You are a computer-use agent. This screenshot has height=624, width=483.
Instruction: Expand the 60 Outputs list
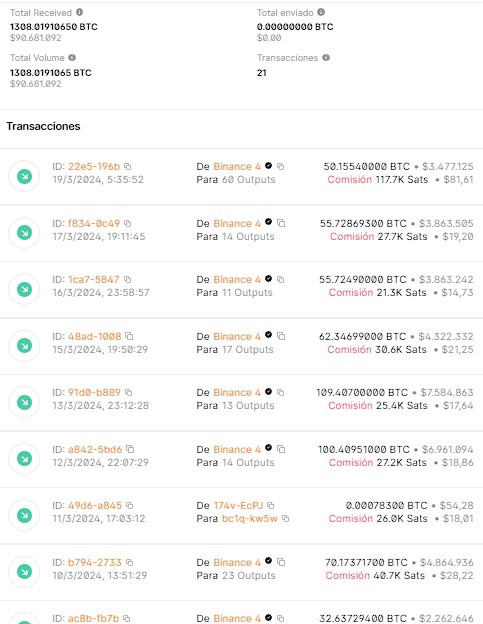248,179
